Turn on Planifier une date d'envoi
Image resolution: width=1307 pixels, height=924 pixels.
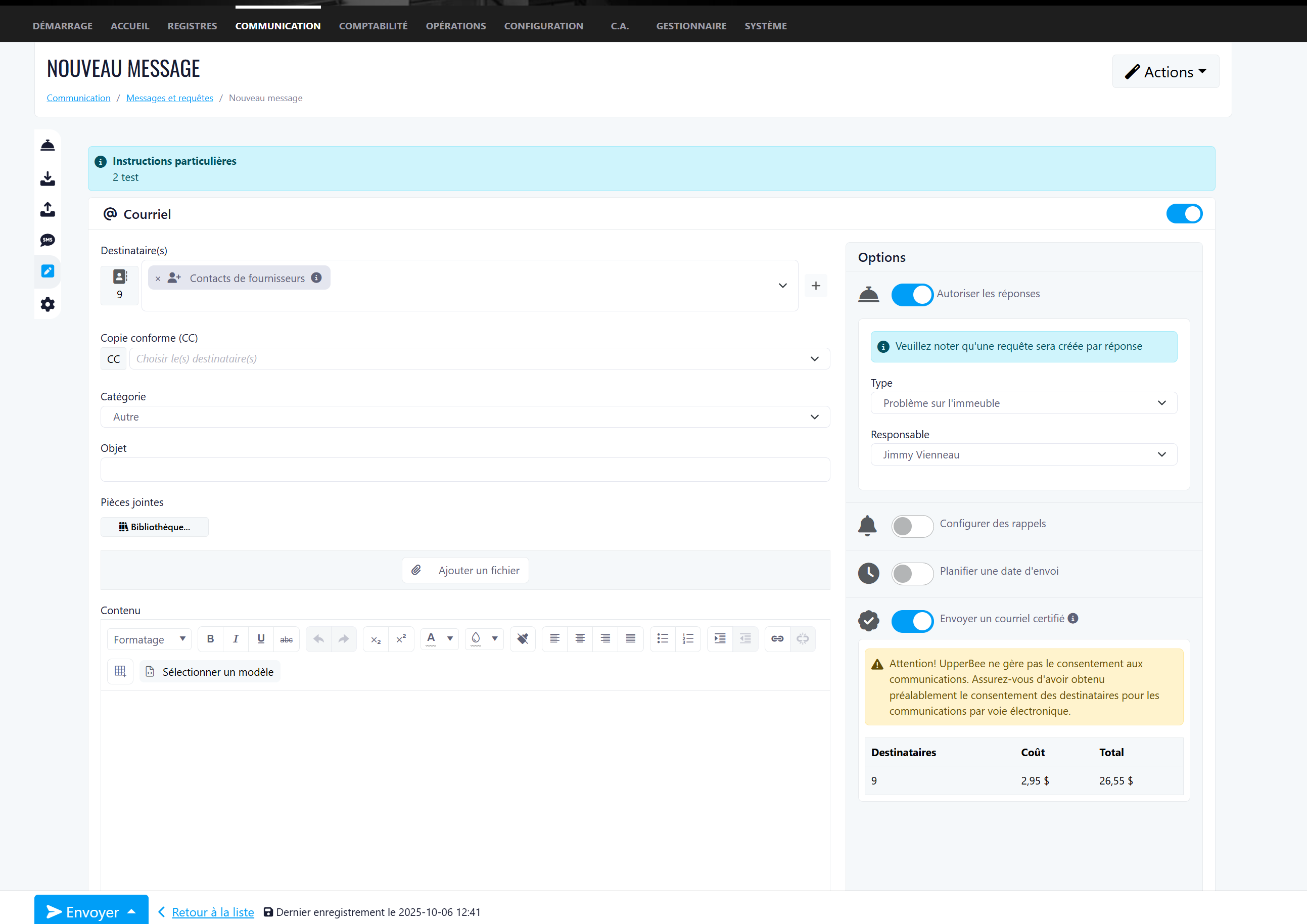coord(912,573)
